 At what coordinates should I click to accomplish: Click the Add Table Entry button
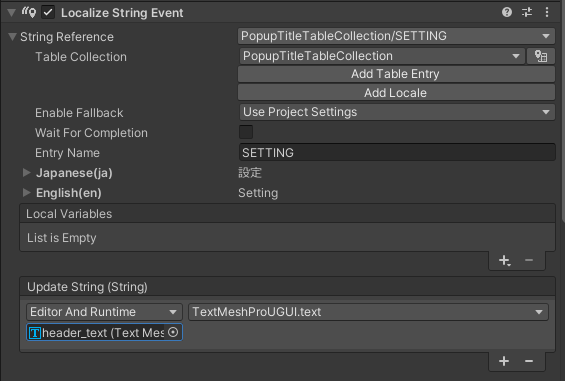[396, 74]
